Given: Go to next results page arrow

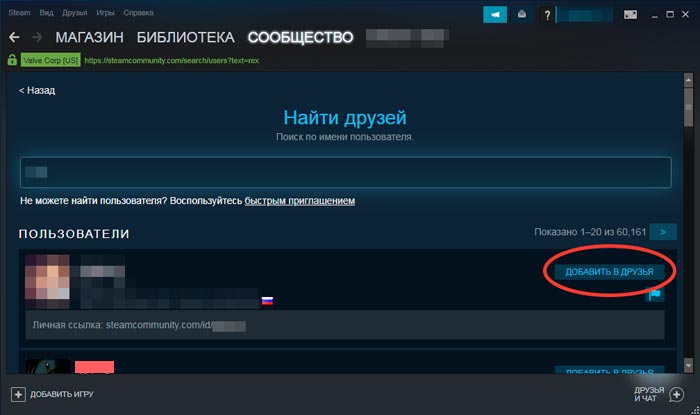Looking at the screenshot, I should coord(663,232).
